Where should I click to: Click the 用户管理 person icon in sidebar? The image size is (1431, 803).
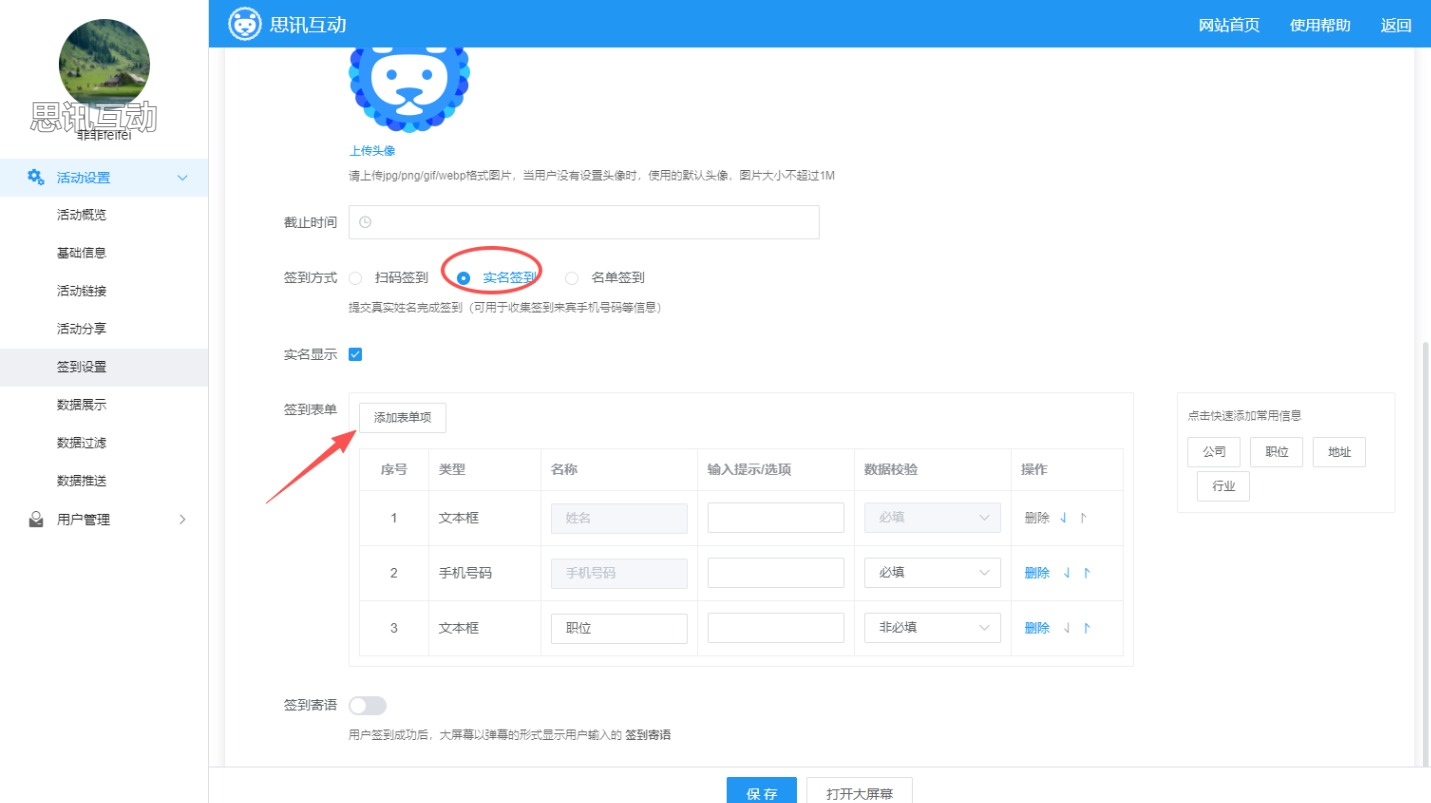click(x=36, y=519)
